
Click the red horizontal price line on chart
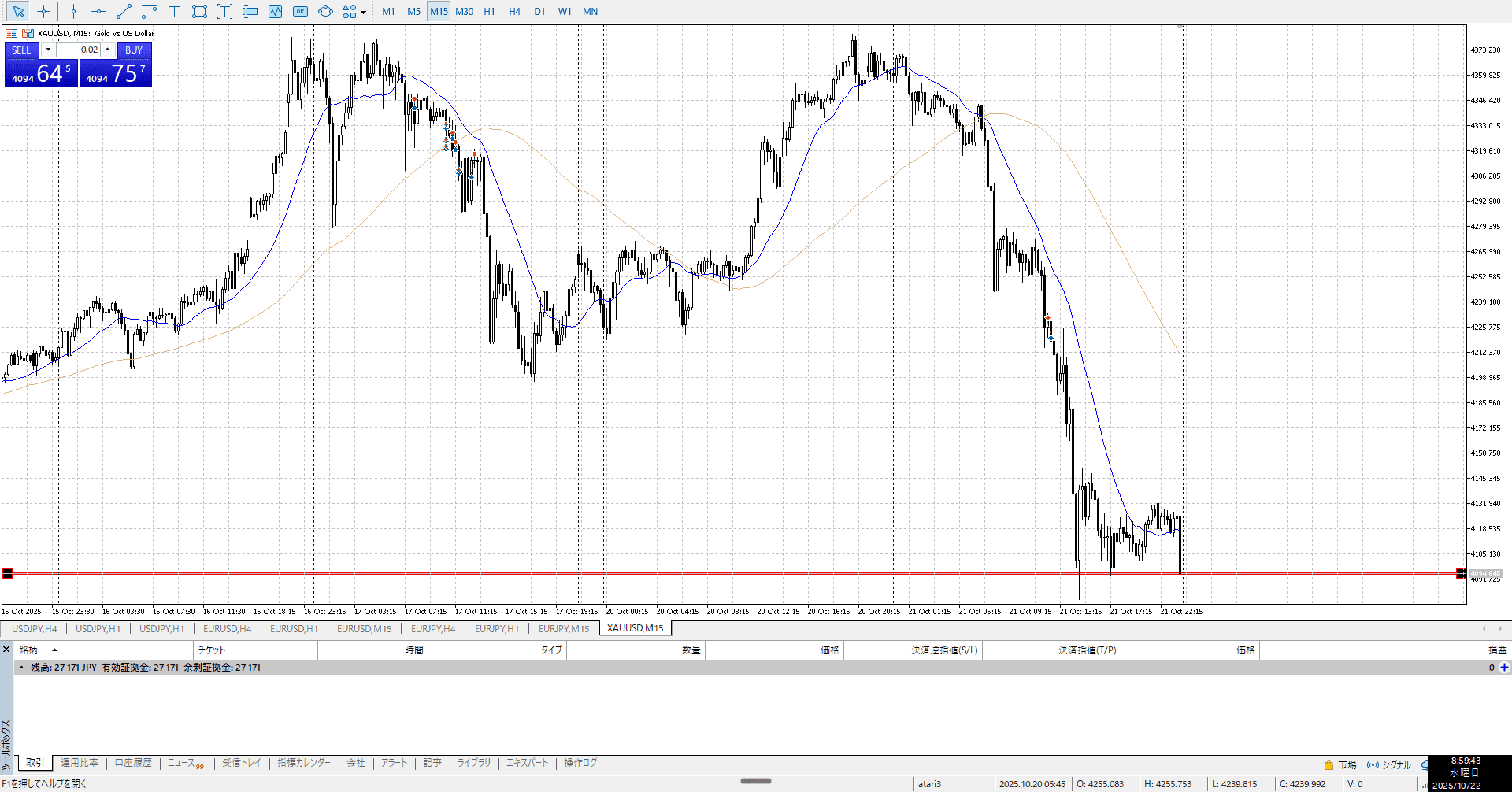coord(709,573)
